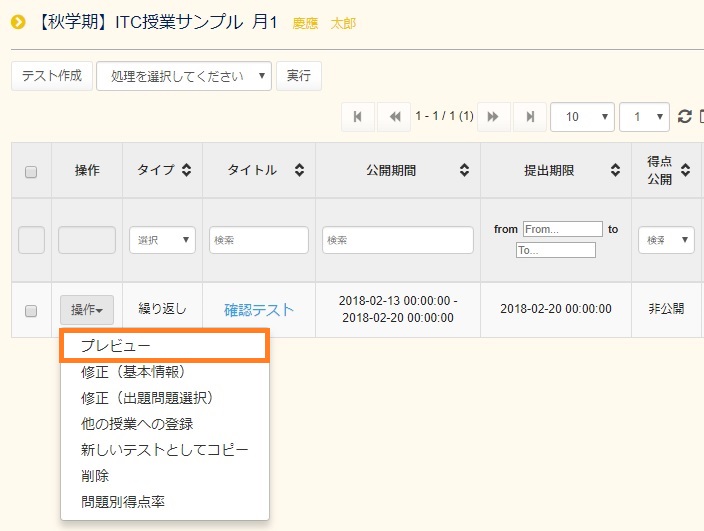This screenshot has height=531, width=704.
Task: Sort by 公開期間 column arrows
Action: coord(464,171)
